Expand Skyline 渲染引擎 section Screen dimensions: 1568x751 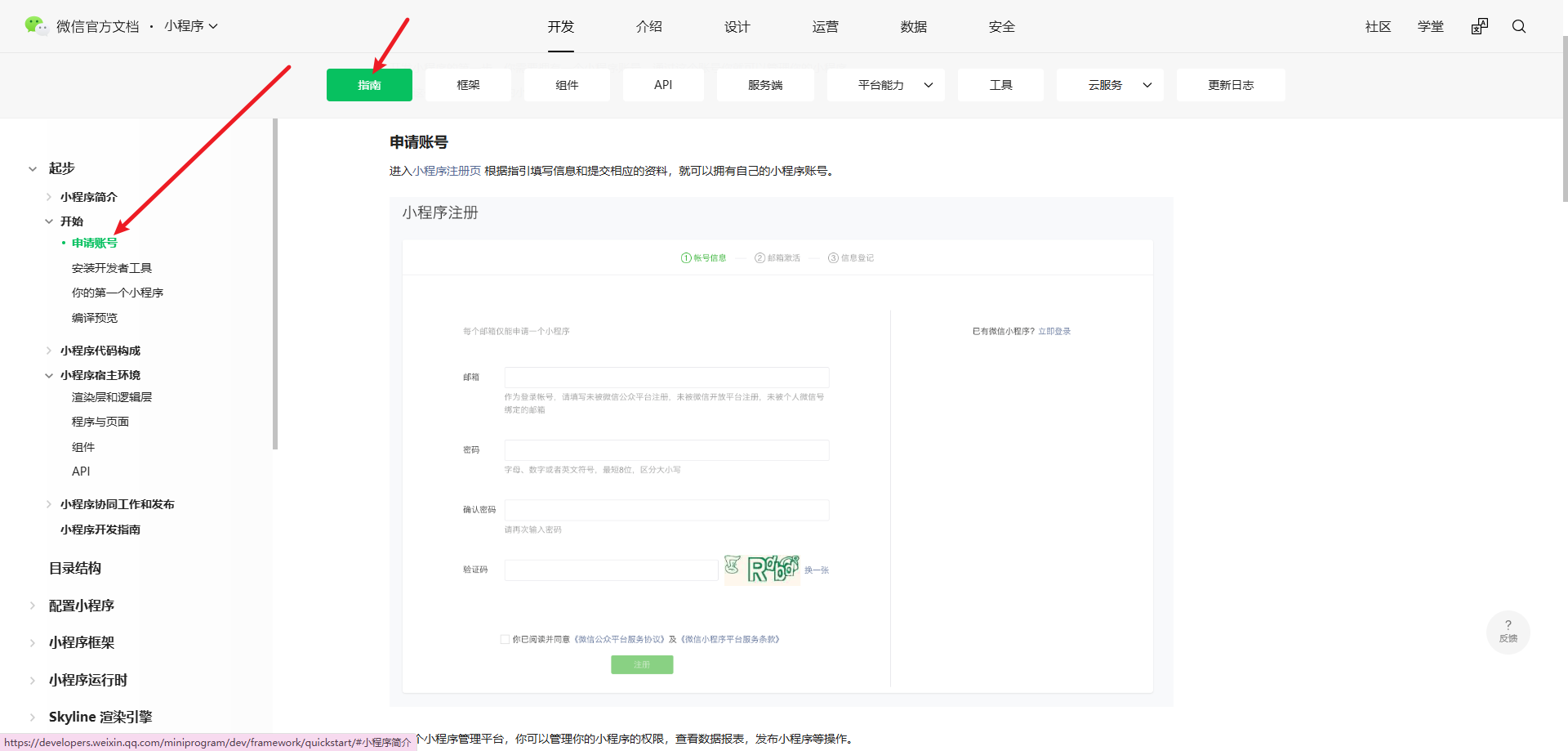click(33, 717)
